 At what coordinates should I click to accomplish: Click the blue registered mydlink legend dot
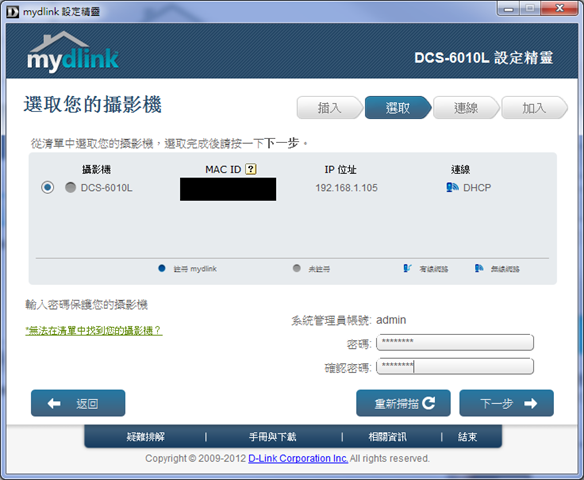coord(162,268)
